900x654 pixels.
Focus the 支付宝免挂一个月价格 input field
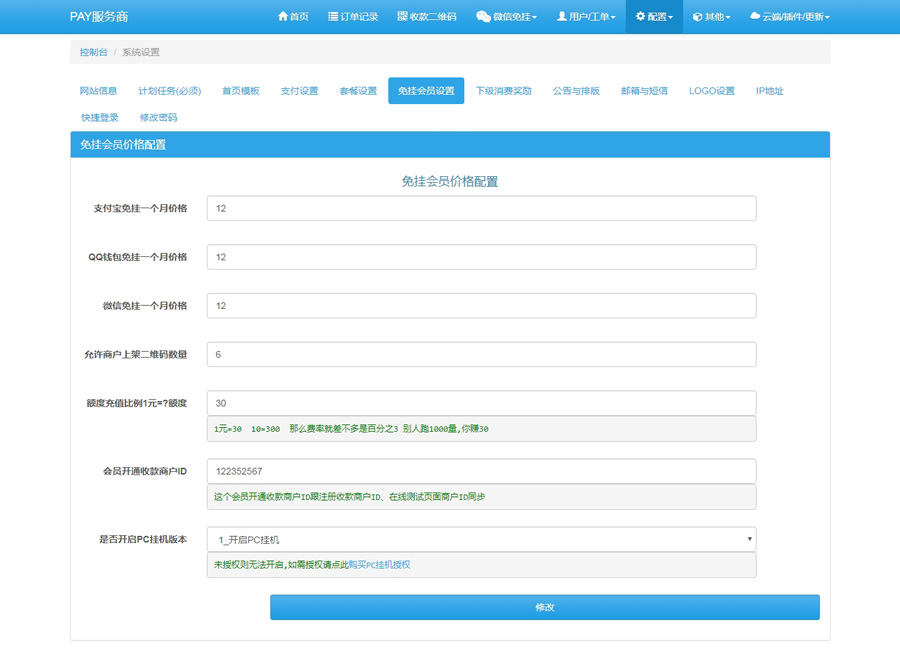tap(481, 208)
